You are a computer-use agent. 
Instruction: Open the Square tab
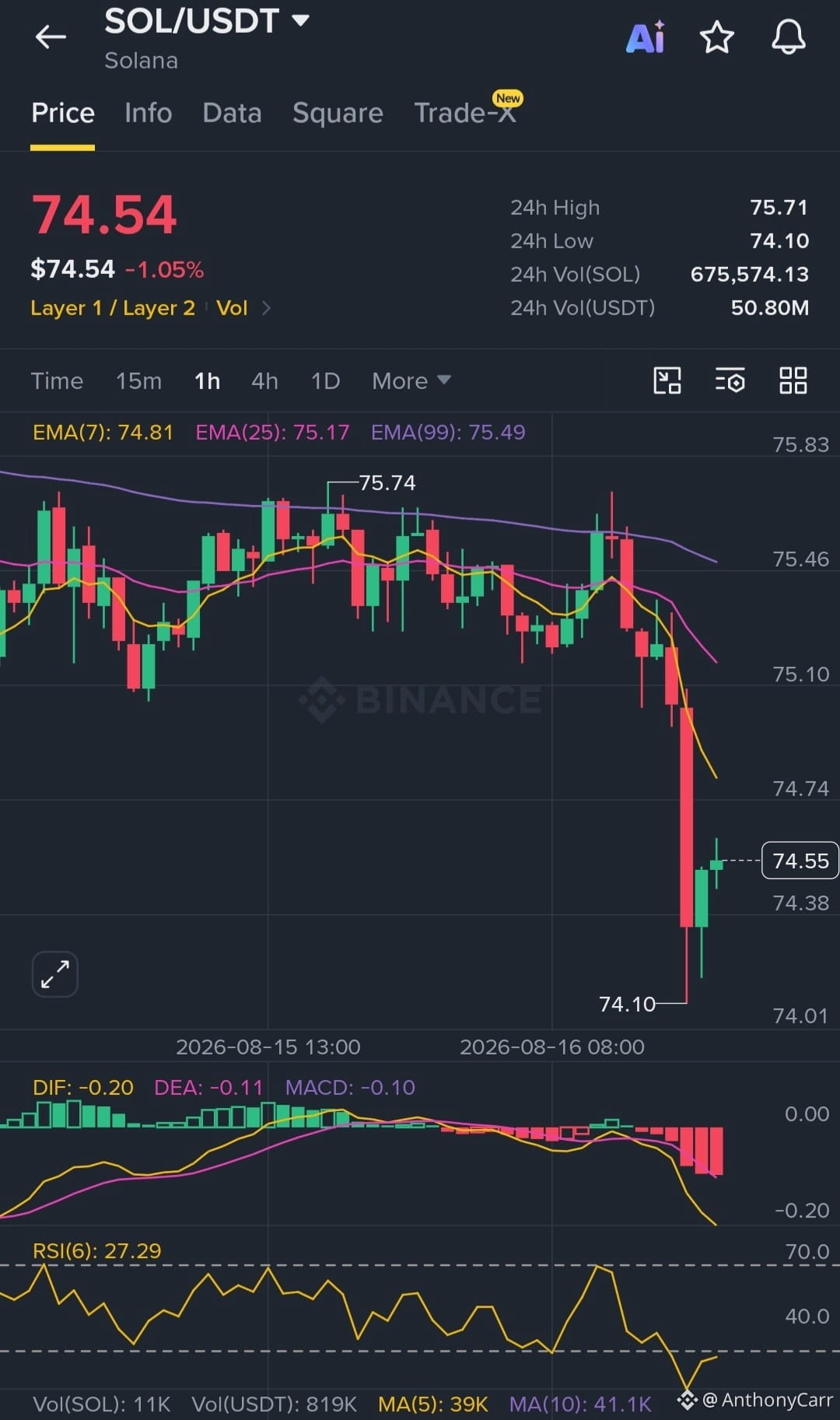point(338,114)
